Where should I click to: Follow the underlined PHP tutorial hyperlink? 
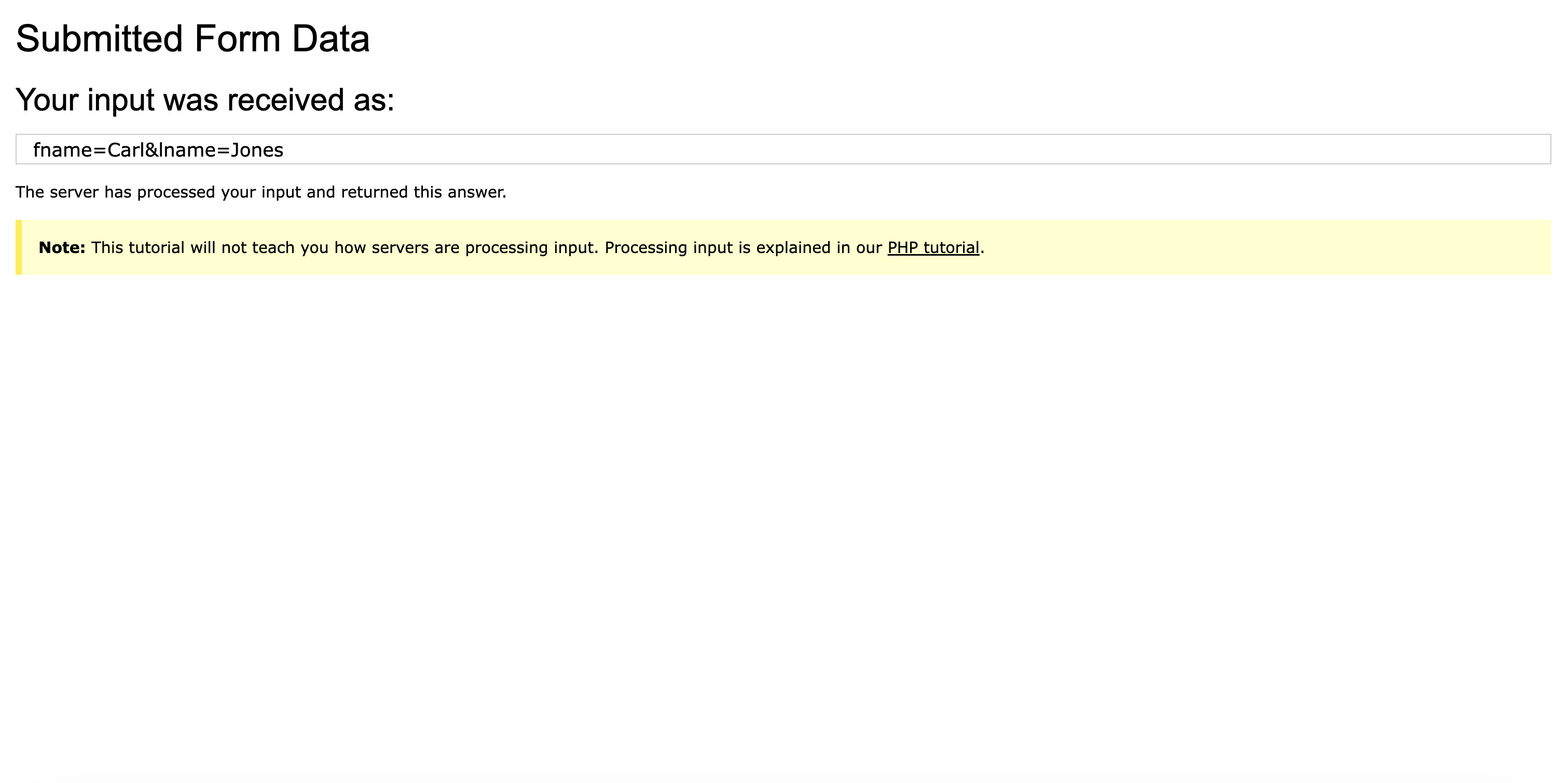click(x=933, y=248)
